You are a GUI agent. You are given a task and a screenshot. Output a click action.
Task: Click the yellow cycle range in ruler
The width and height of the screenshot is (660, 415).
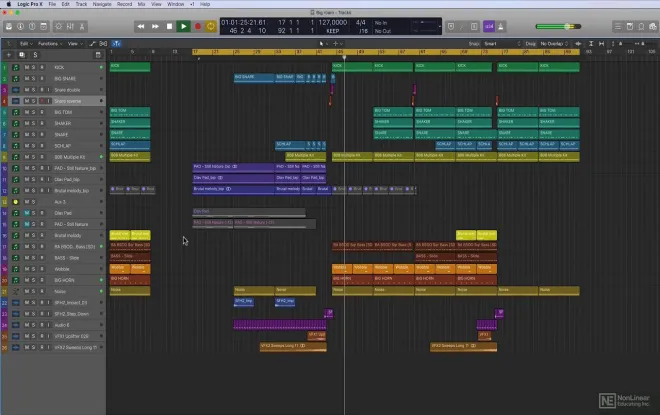point(386,52)
